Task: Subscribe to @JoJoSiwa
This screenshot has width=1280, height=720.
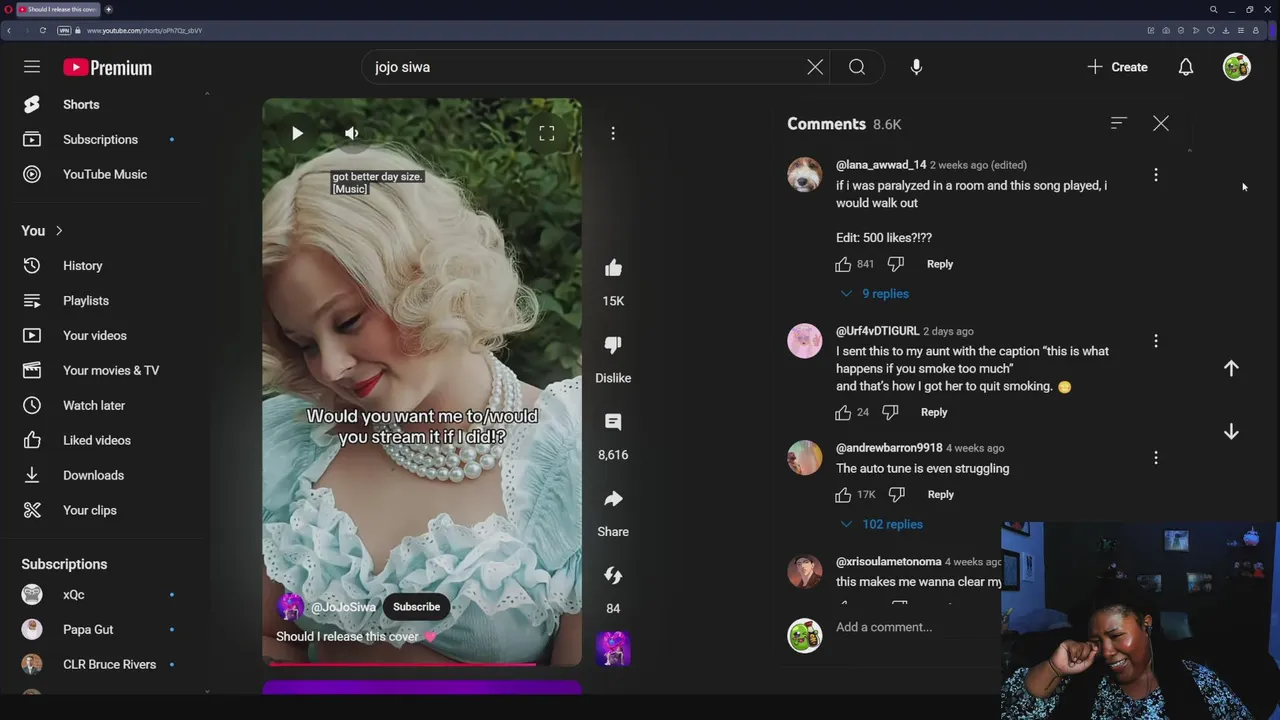Action: coord(416,607)
